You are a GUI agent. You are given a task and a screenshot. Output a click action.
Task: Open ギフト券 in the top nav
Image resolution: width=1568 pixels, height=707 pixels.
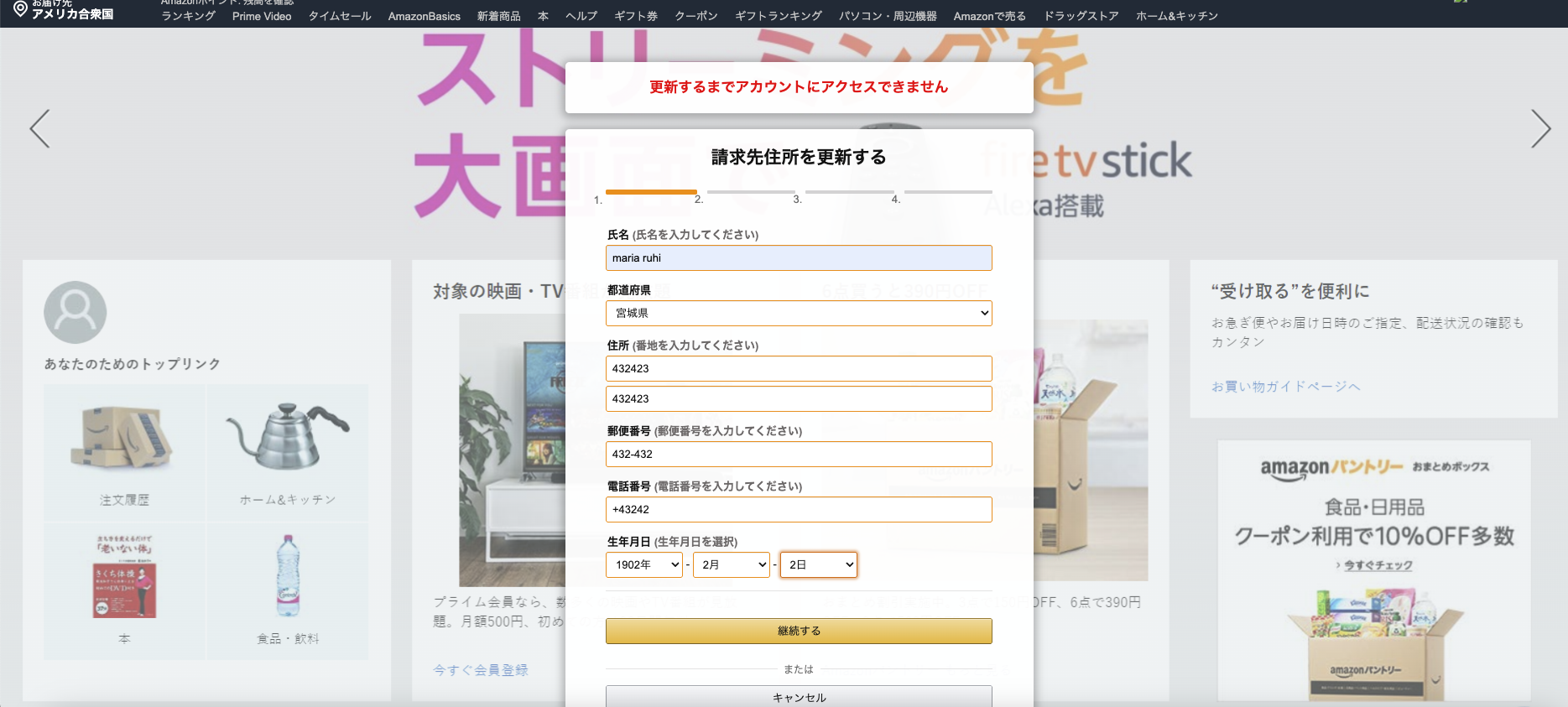[636, 16]
